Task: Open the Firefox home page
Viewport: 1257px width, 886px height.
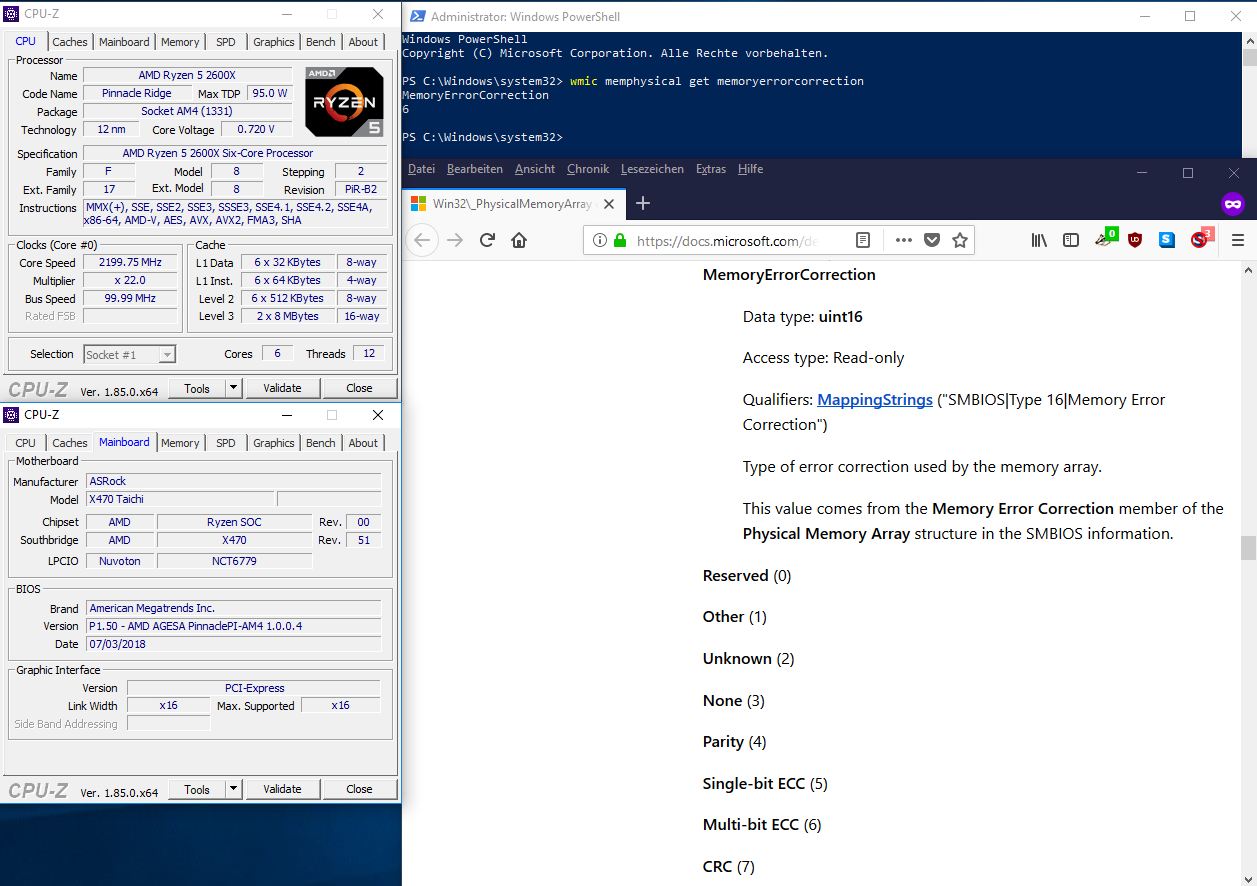Action: 519,240
